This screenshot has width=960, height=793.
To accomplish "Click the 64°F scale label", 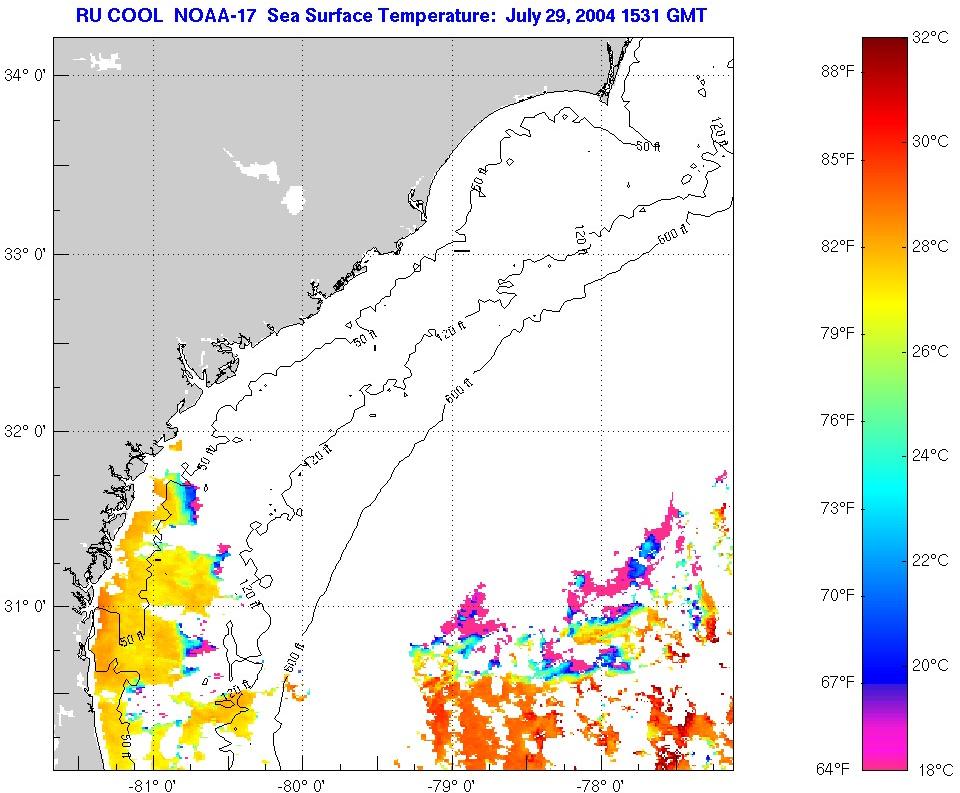I will [x=833, y=769].
